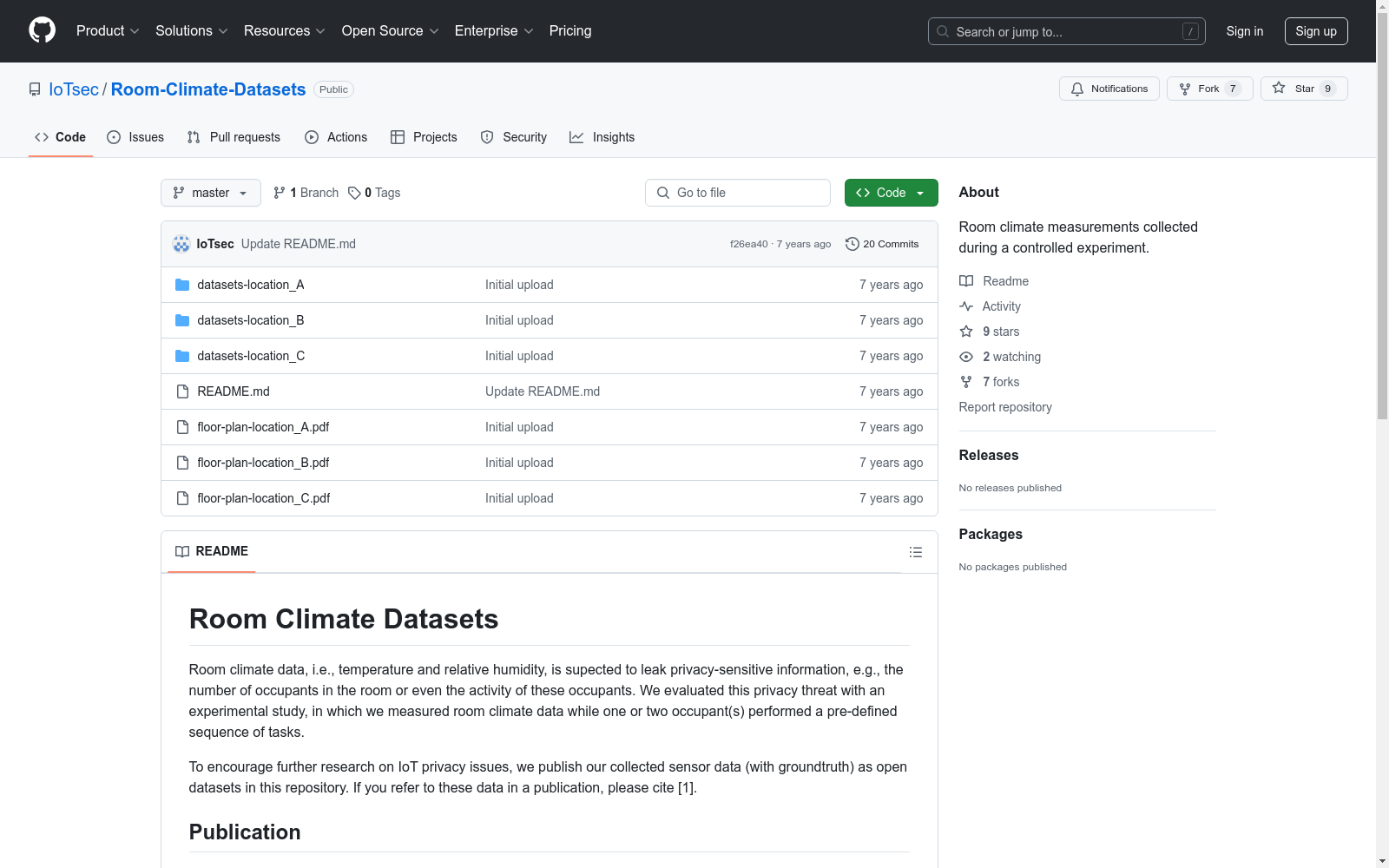Open floor-plan-location_C.pdf

(x=264, y=498)
